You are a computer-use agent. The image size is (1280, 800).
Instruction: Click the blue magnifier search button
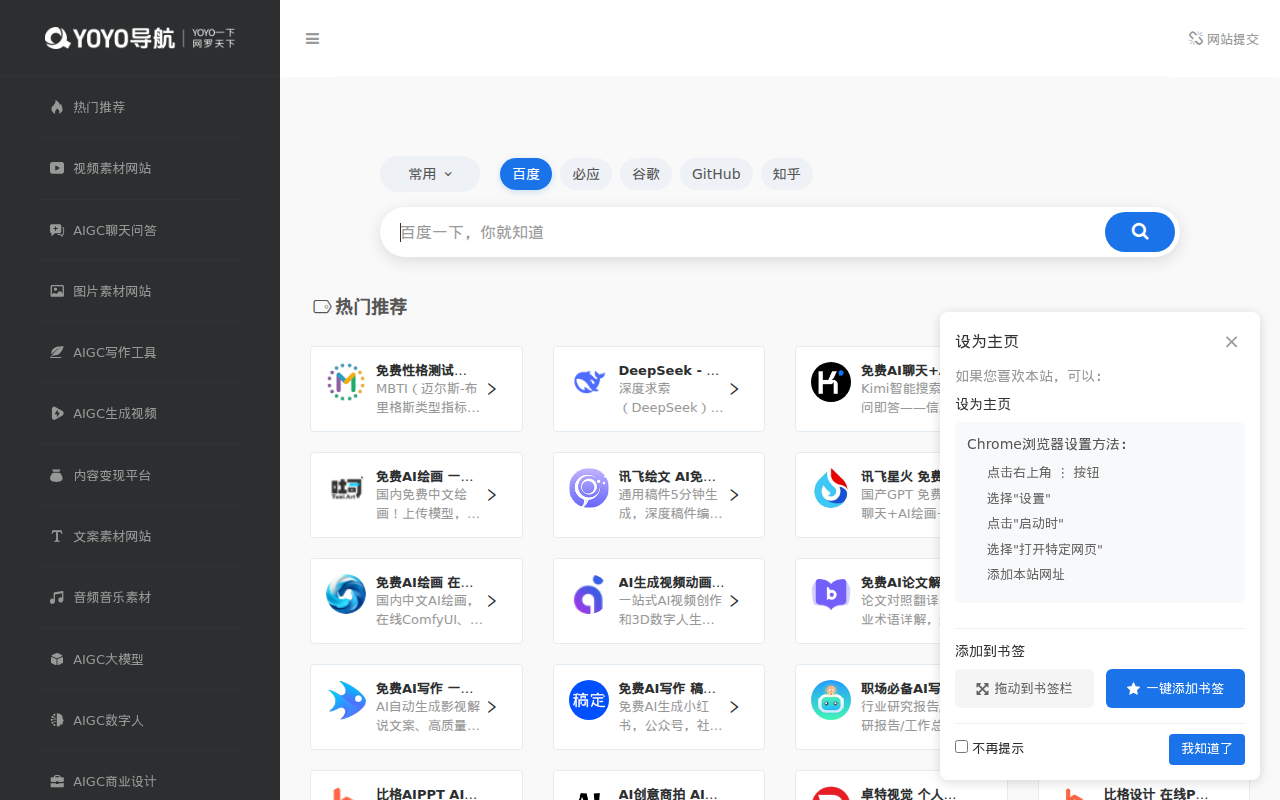[1140, 232]
